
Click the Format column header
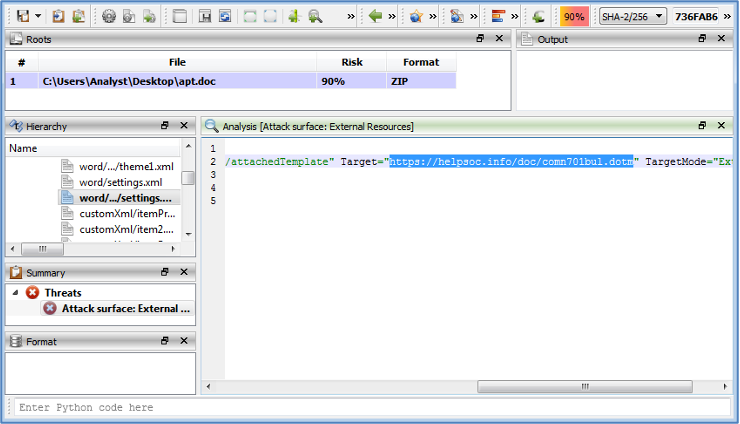(421, 62)
